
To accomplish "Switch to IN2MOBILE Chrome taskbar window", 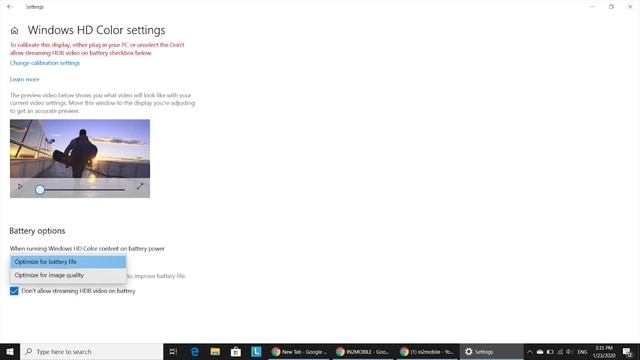I will click(364, 351).
